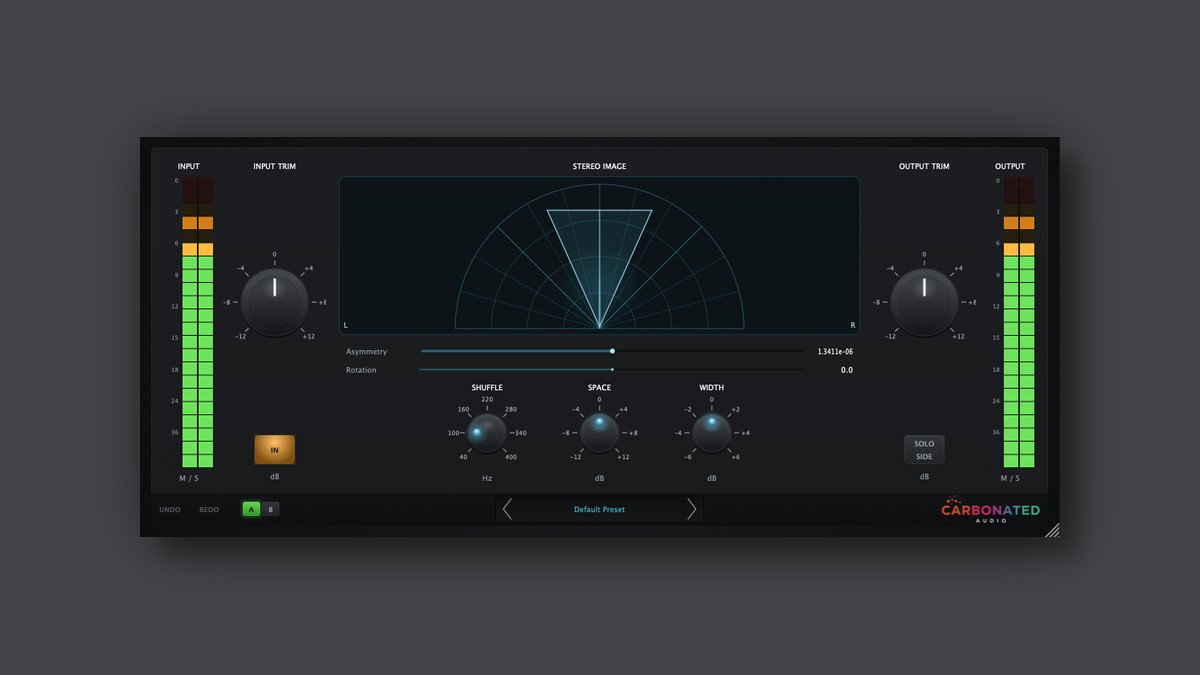The image size is (1200, 675).
Task: Click the Carbonated Audio logo
Action: pos(990,511)
